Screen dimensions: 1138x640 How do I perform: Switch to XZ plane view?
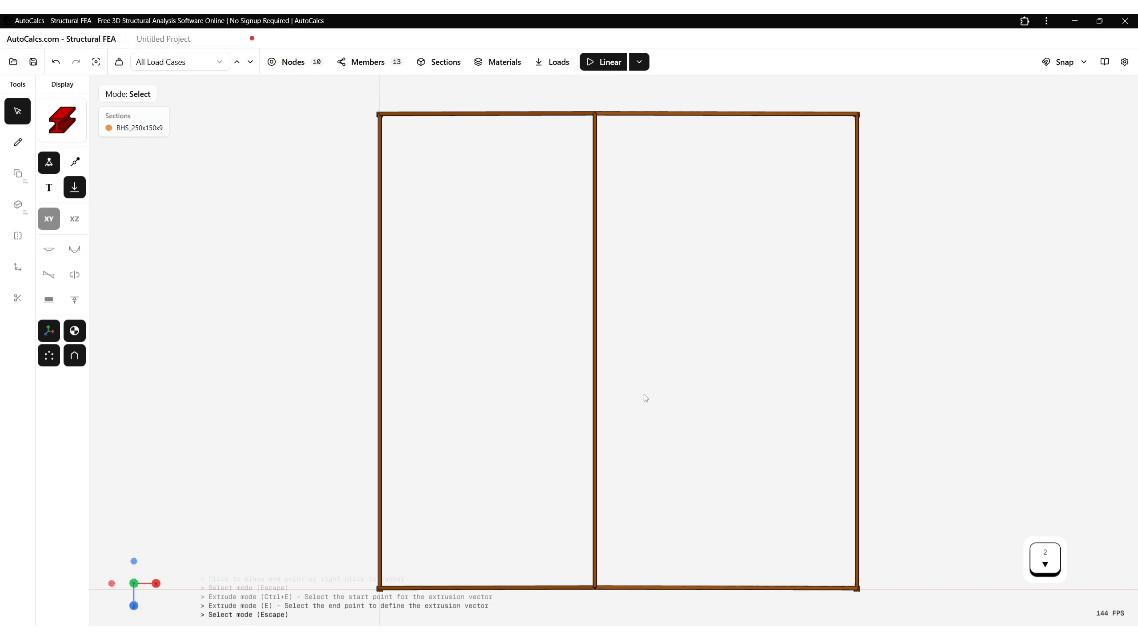(x=74, y=219)
